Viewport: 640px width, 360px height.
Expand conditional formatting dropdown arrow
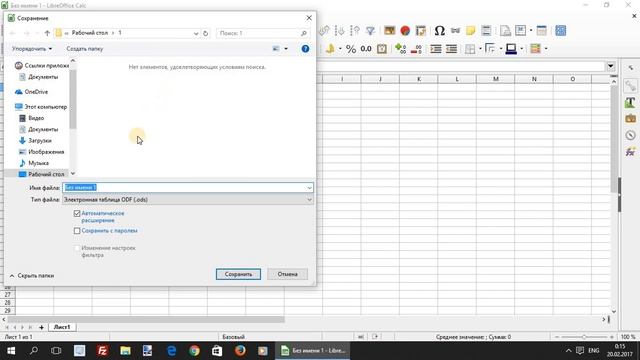(546, 49)
